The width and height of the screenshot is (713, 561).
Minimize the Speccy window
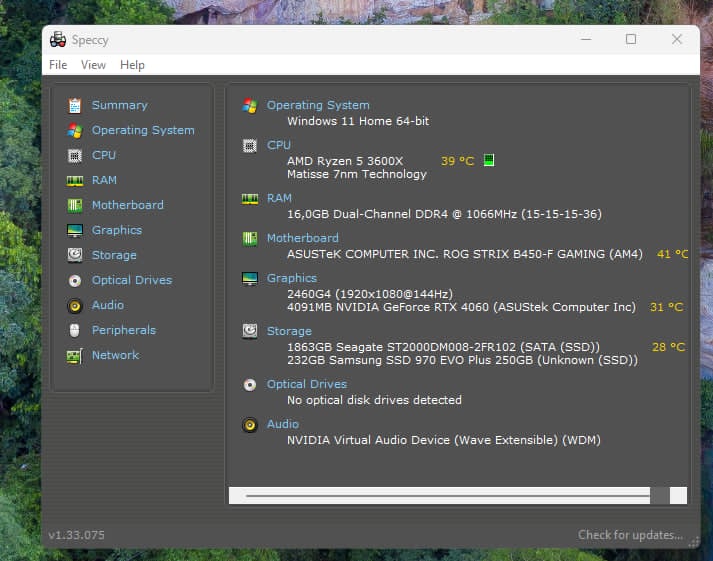(586, 40)
